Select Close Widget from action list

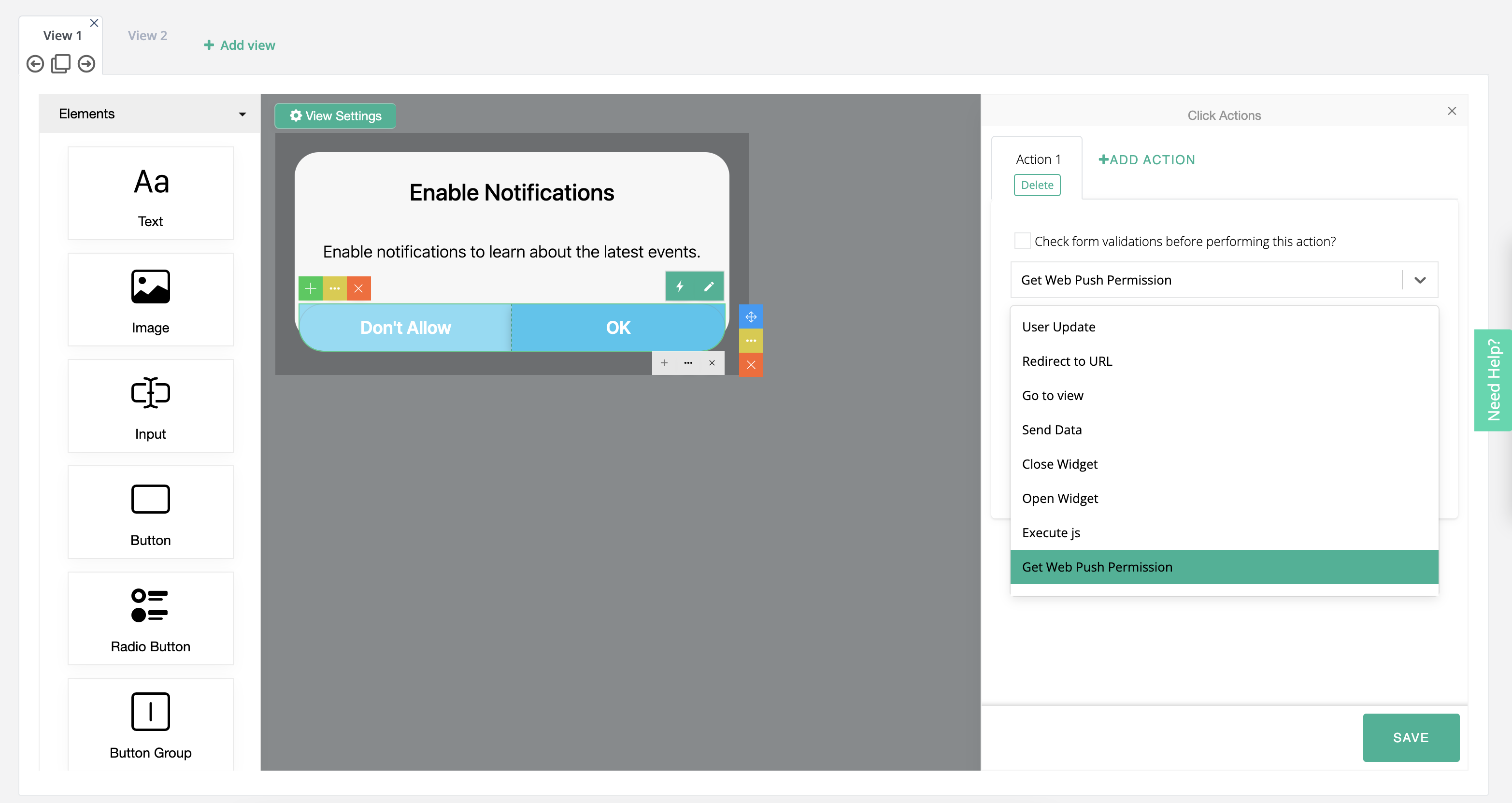(1059, 464)
